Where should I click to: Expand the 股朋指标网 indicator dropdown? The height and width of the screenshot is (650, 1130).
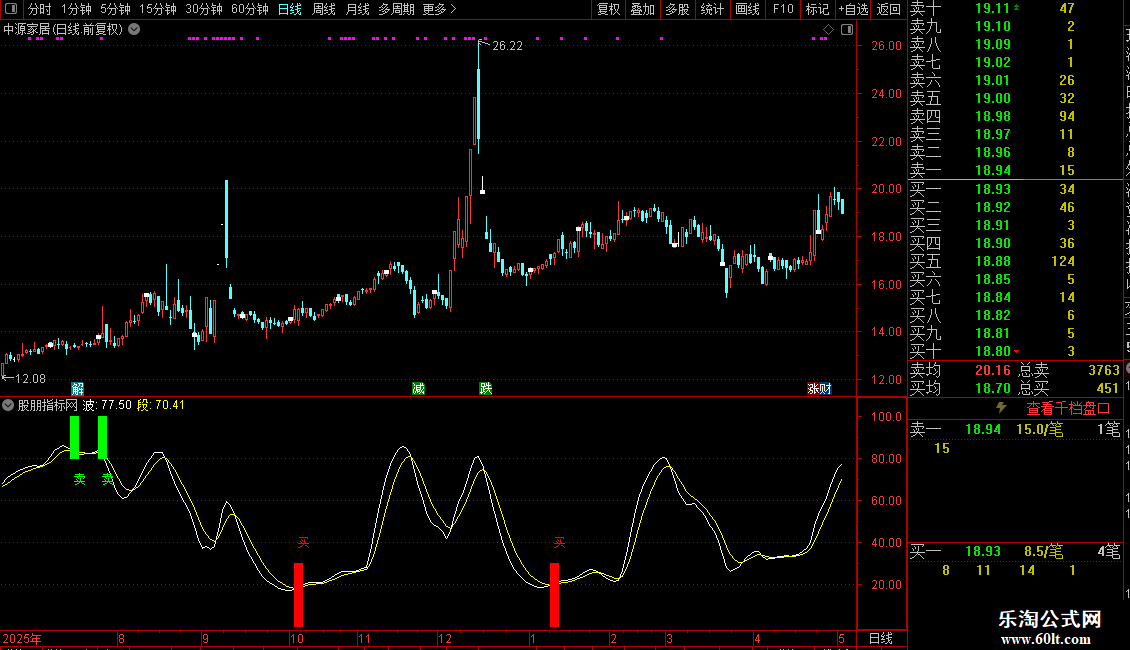click(x=8, y=405)
